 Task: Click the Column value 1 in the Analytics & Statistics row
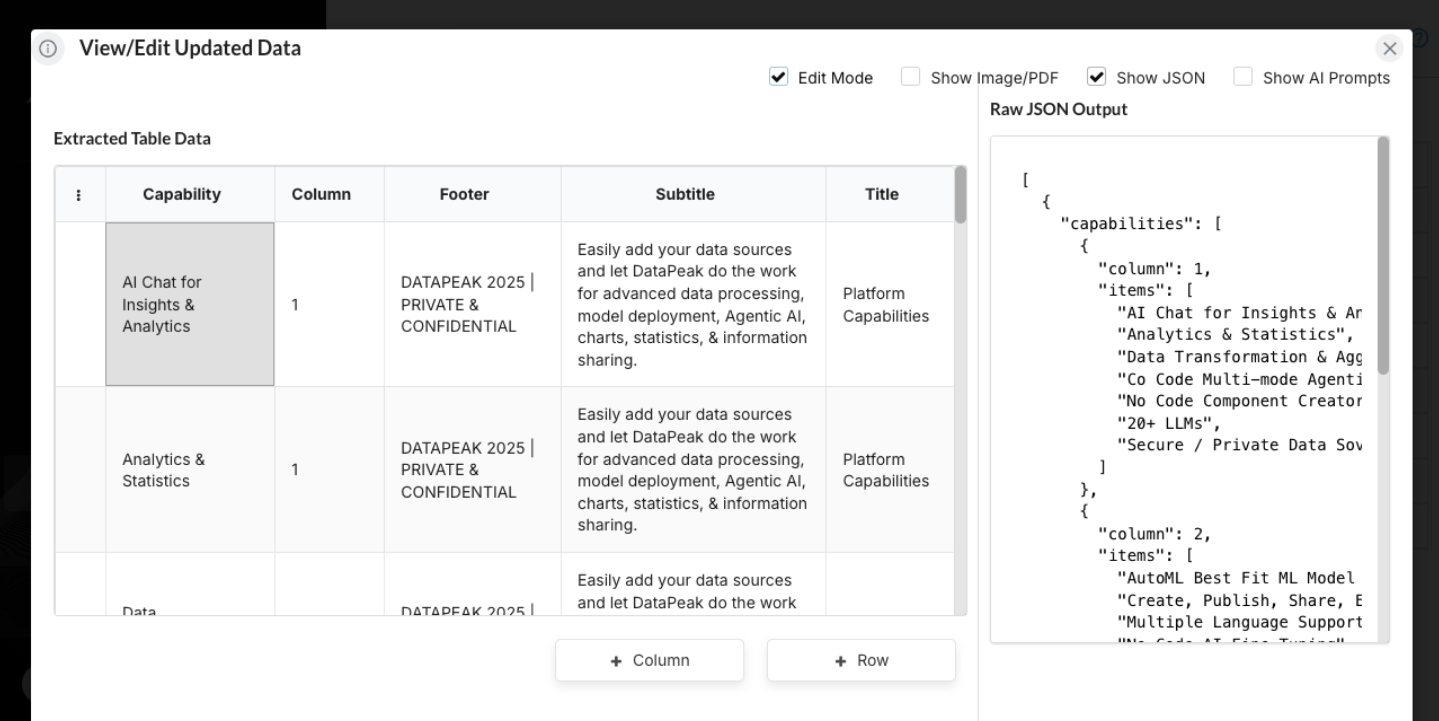330,470
